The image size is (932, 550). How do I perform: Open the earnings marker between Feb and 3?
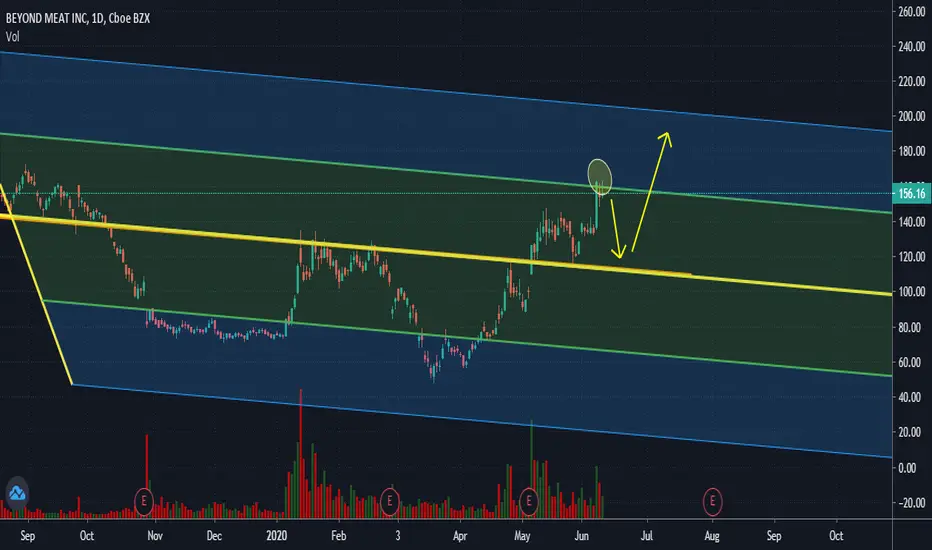click(x=389, y=501)
